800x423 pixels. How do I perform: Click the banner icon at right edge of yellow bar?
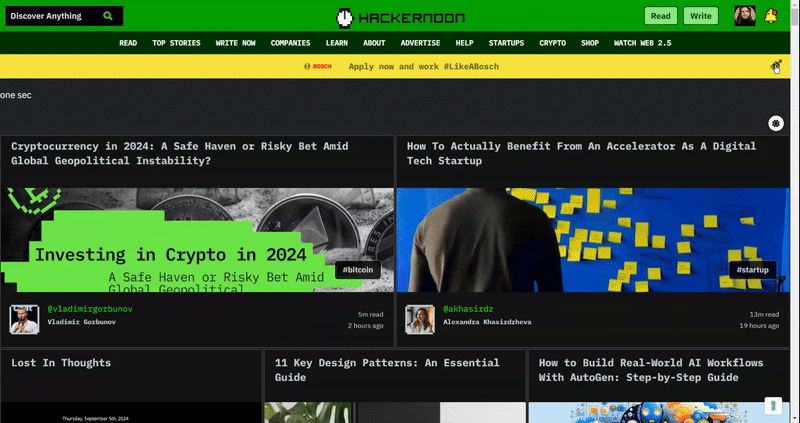[776, 66]
